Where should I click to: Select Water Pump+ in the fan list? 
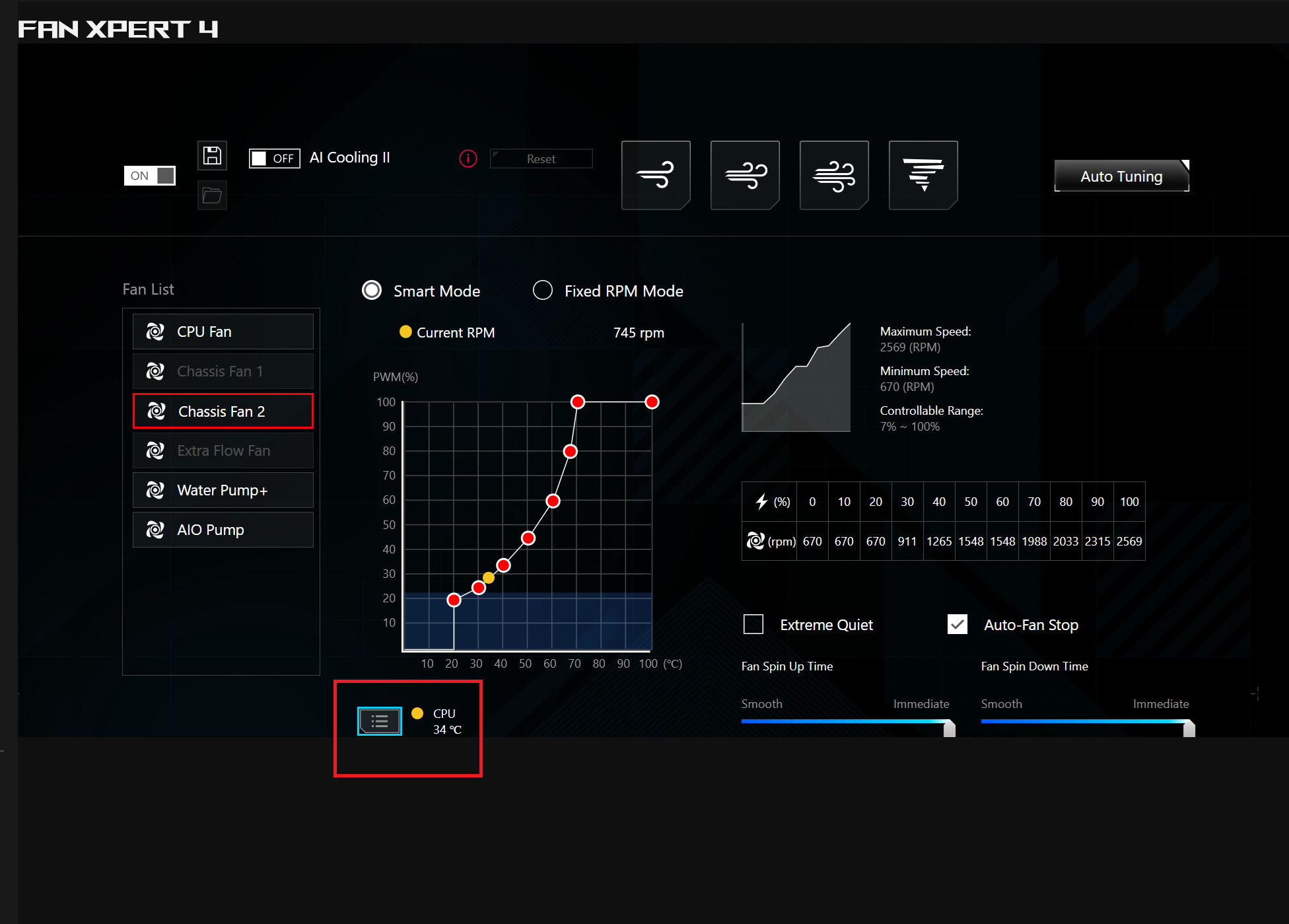click(223, 490)
